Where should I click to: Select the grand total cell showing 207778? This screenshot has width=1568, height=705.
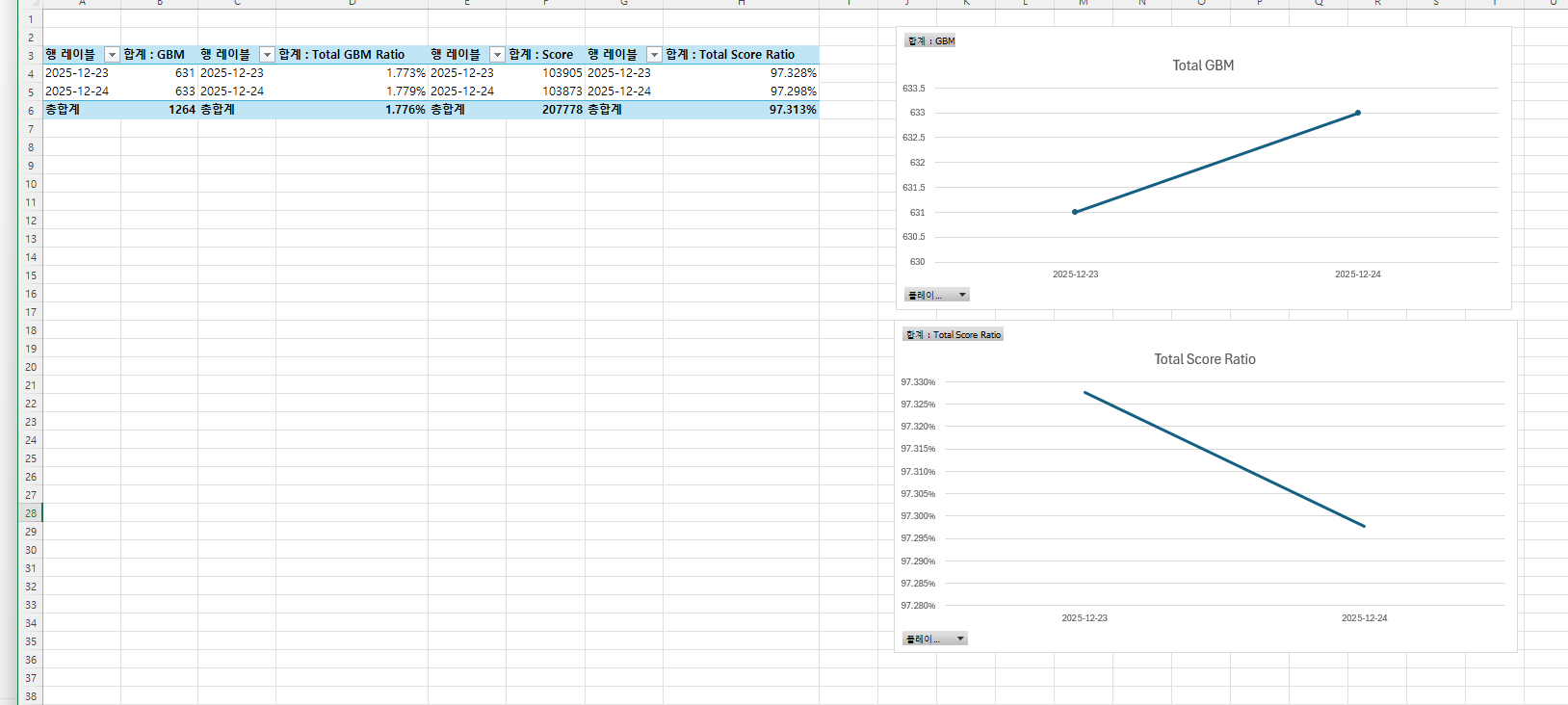pyautogui.click(x=545, y=110)
